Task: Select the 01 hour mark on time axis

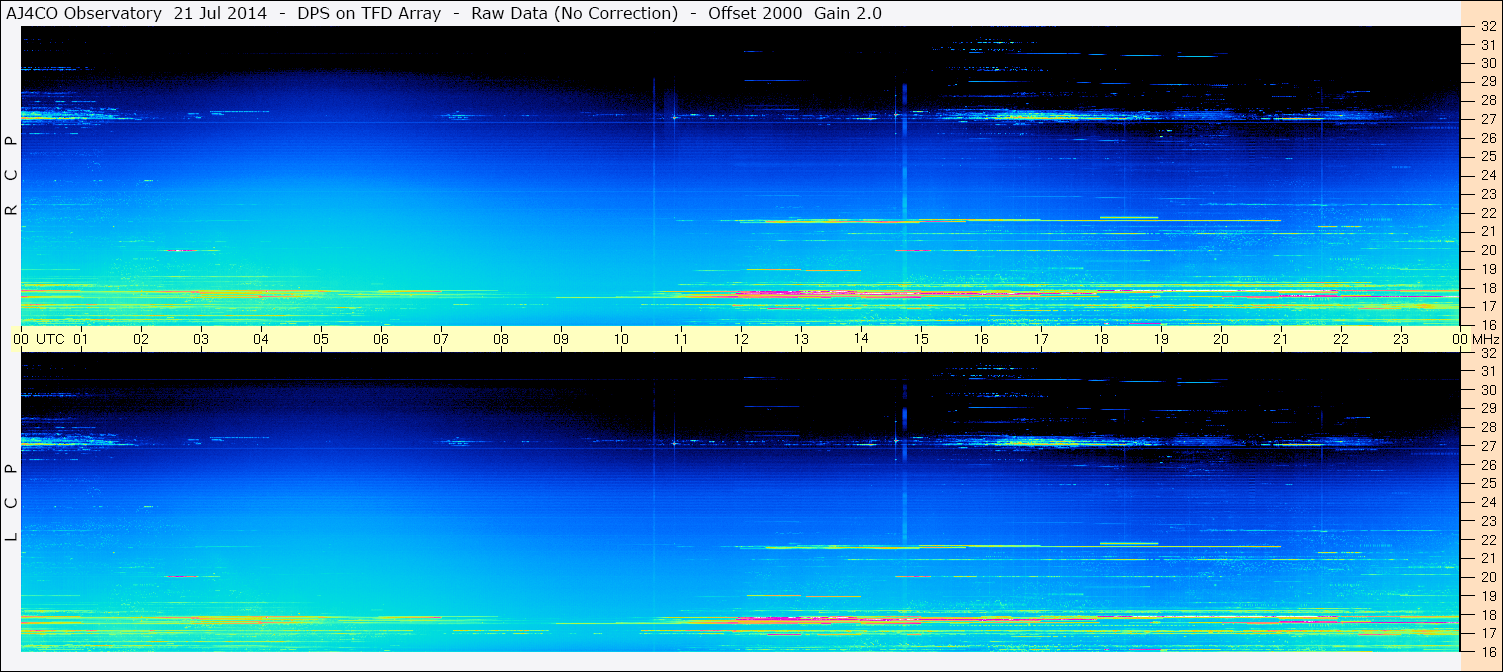Action: coord(81,339)
